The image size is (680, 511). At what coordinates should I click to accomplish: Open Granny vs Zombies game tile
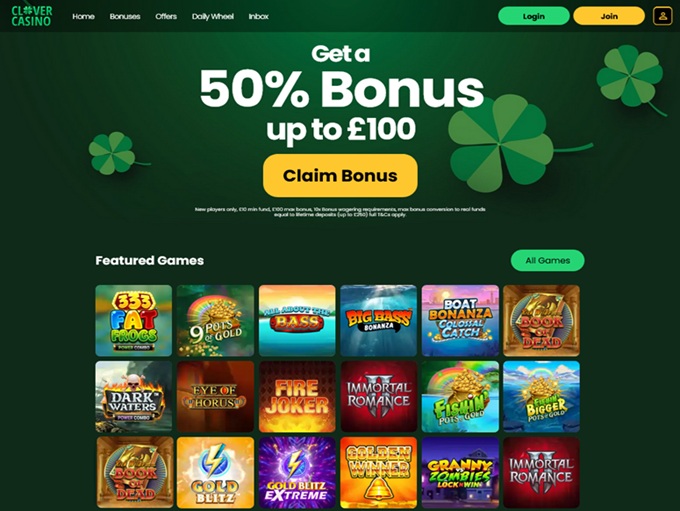[x=460, y=472]
